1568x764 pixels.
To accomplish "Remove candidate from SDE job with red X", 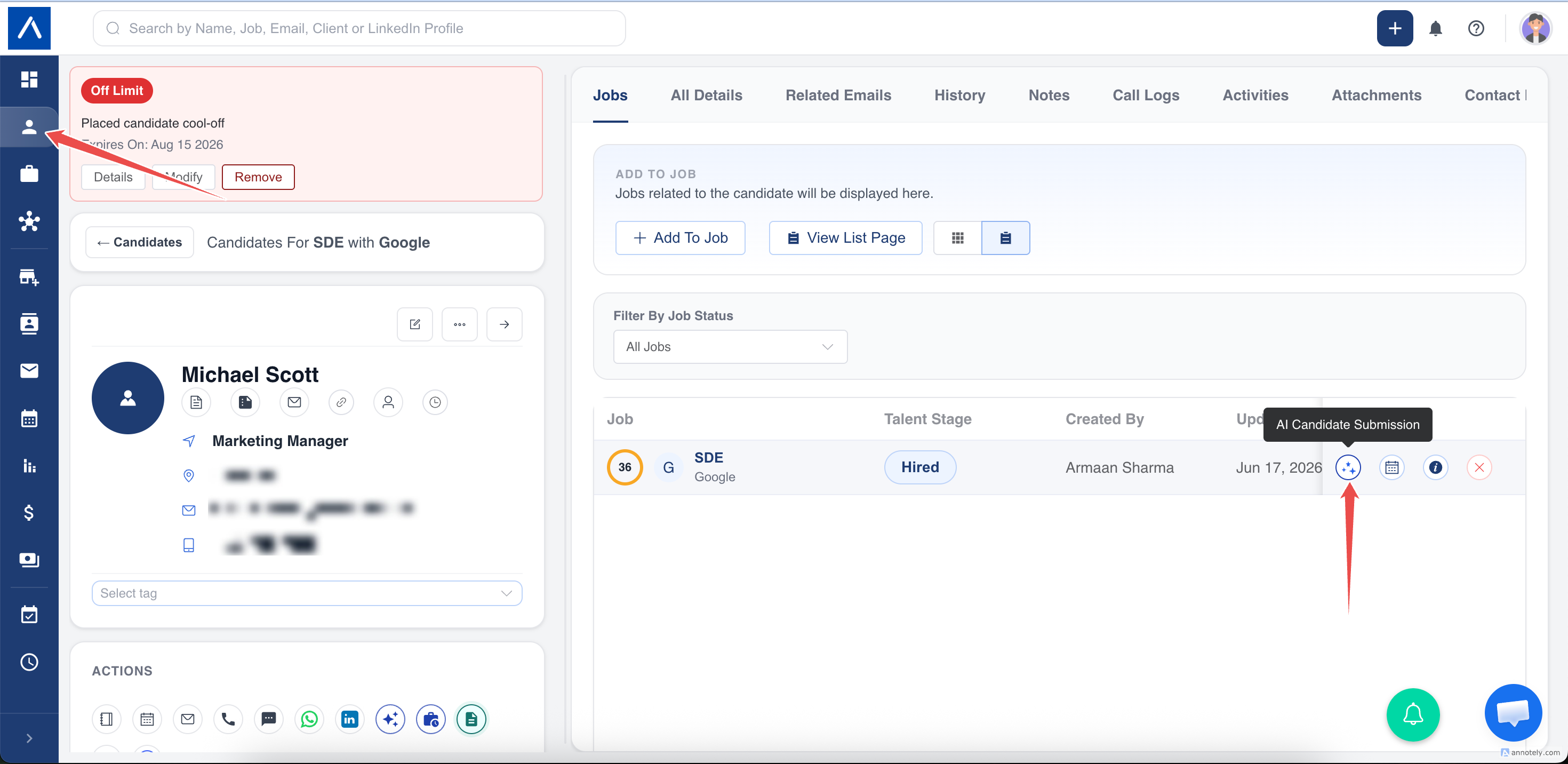I will 1479,467.
